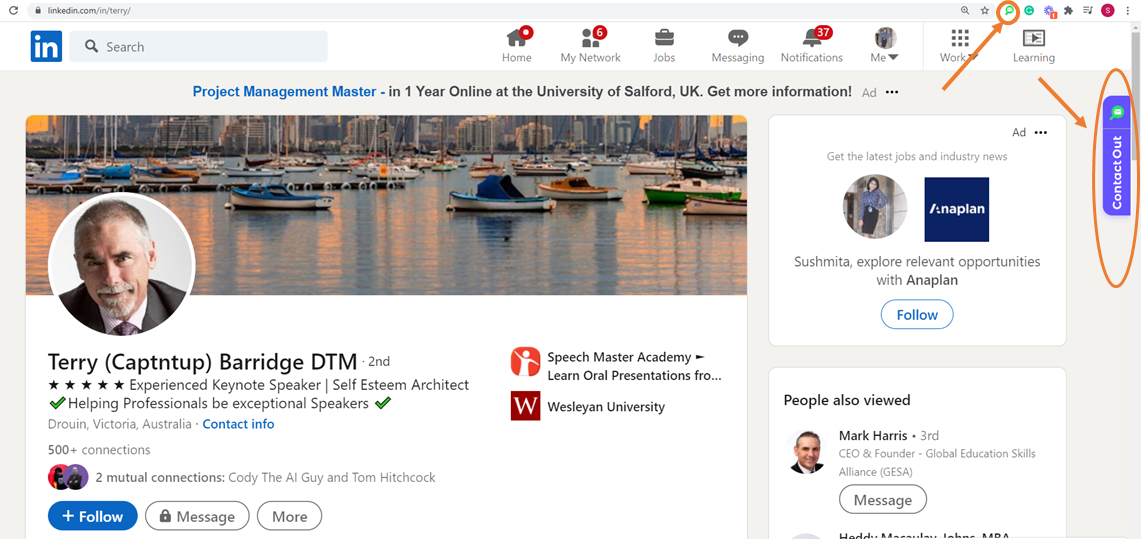
Task: Open LinkedIn Learning
Action: point(1033,45)
